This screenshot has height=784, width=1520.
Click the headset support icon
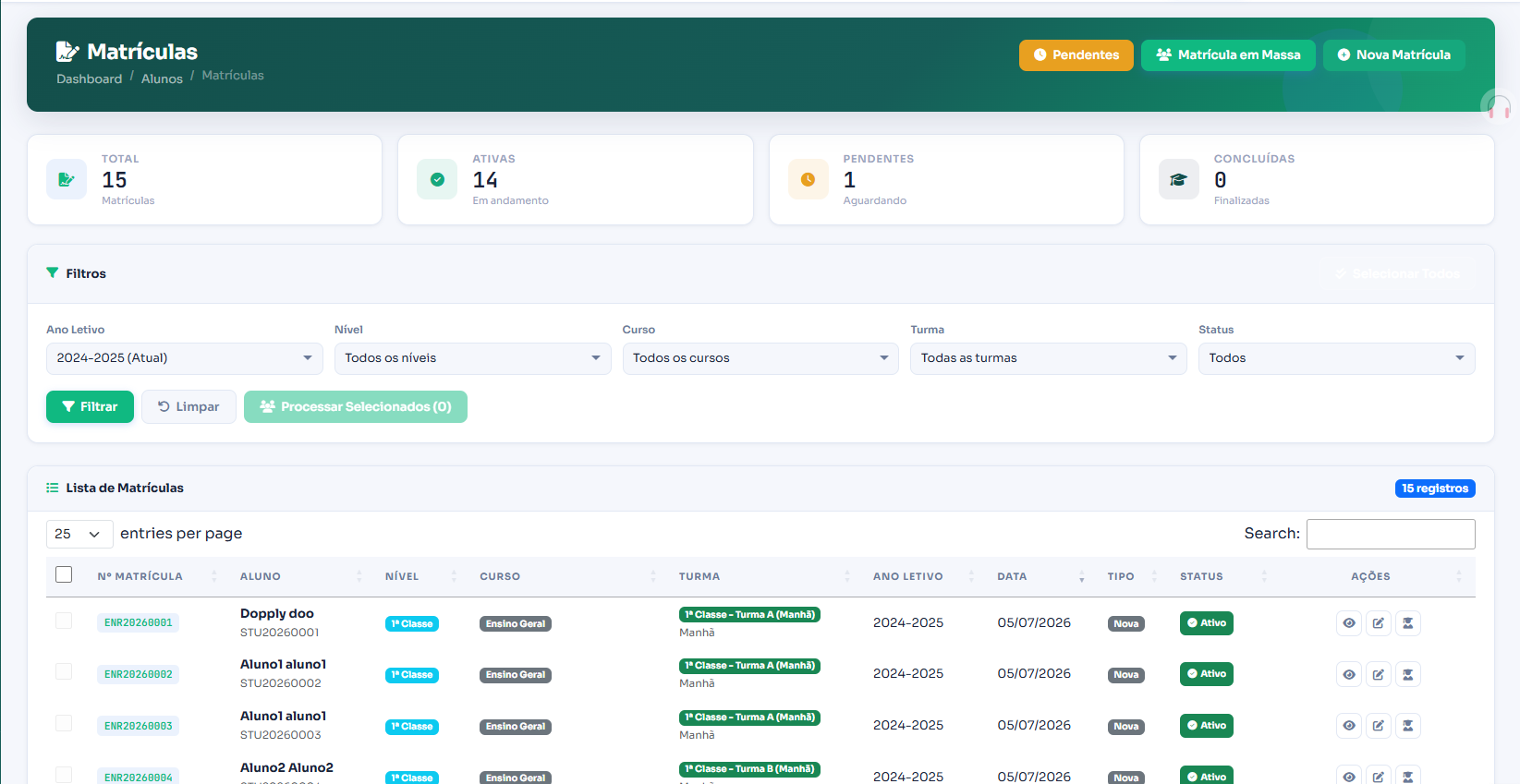pos(1499,106)
